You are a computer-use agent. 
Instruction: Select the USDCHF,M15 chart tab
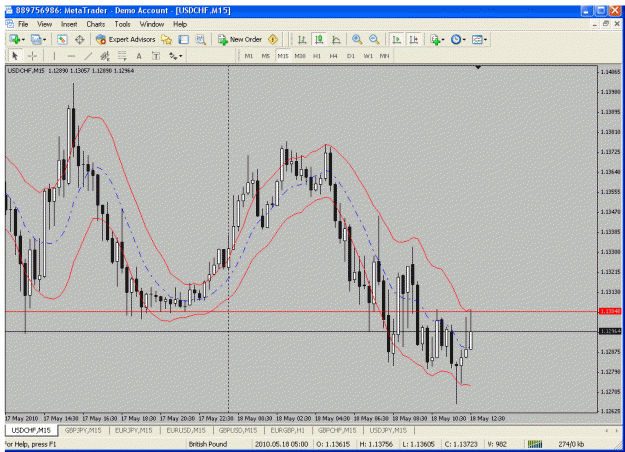31,430
